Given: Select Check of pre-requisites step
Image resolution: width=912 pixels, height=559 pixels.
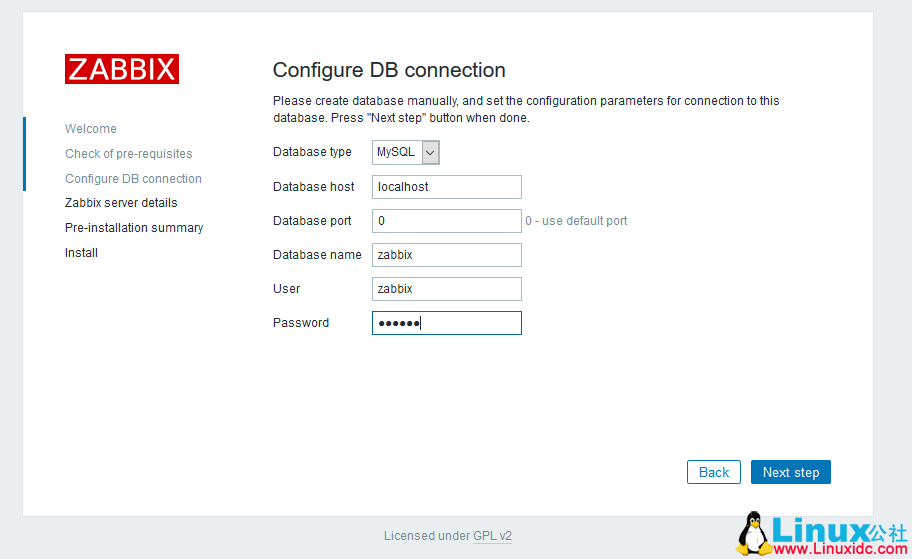Looking at the screenshot, I should click(129, 154).
